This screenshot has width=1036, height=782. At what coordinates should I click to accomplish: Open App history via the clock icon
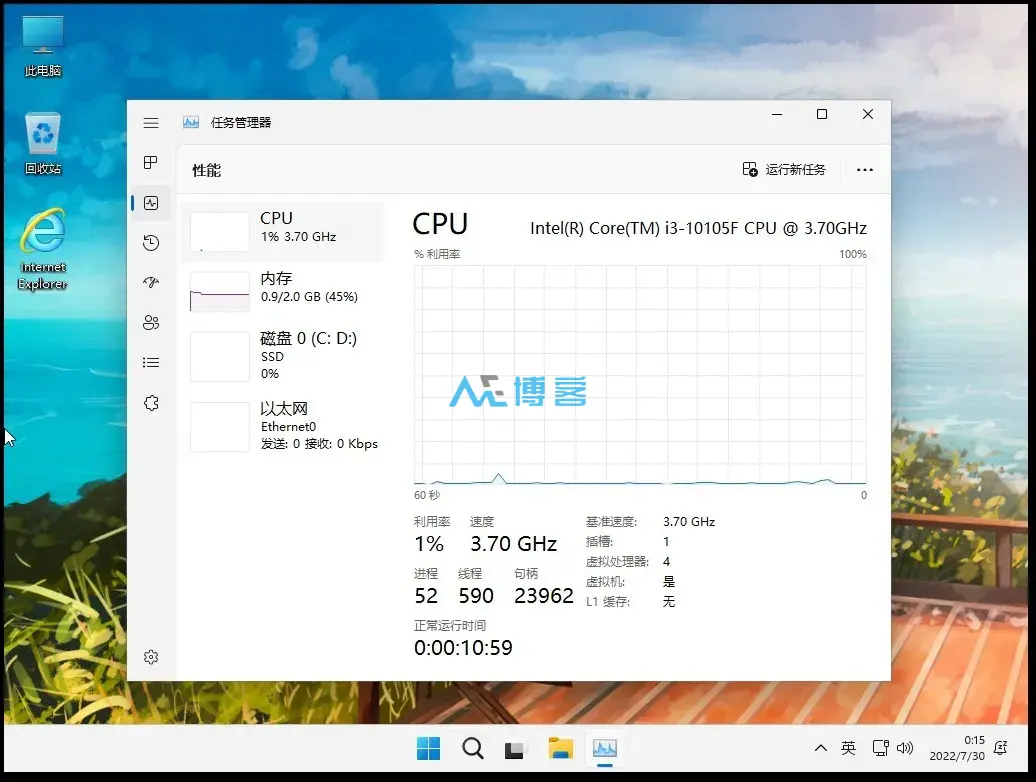tap(151, 242)
